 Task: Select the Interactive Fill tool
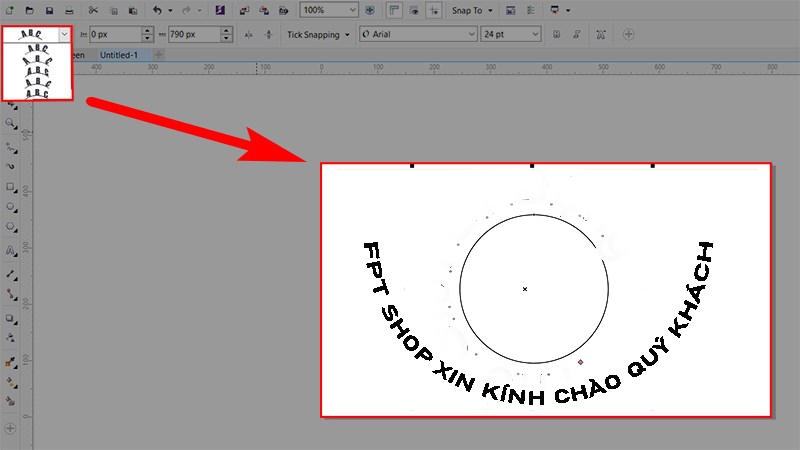coord(10,382)
